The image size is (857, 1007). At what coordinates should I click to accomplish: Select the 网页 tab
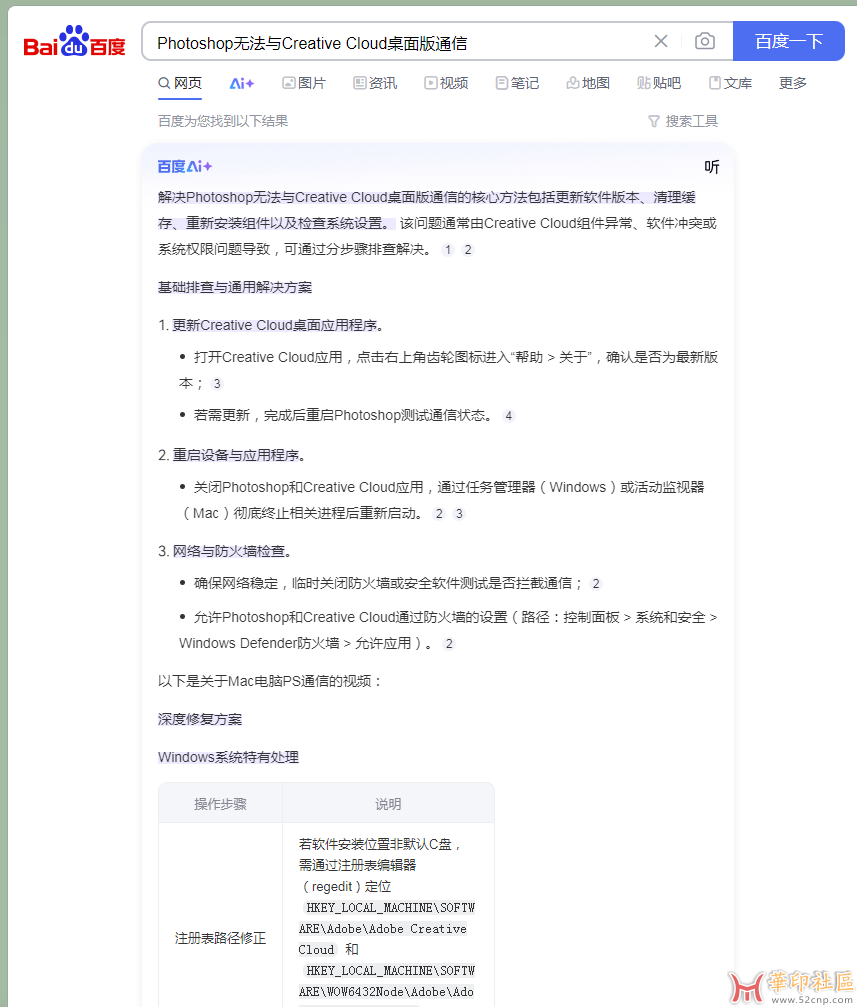click(x=180, y=83)
